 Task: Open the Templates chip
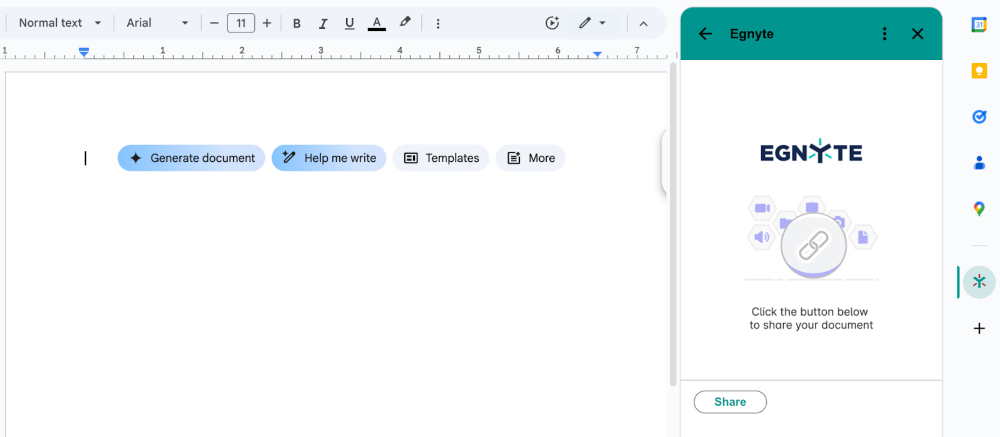pos(441,158)
